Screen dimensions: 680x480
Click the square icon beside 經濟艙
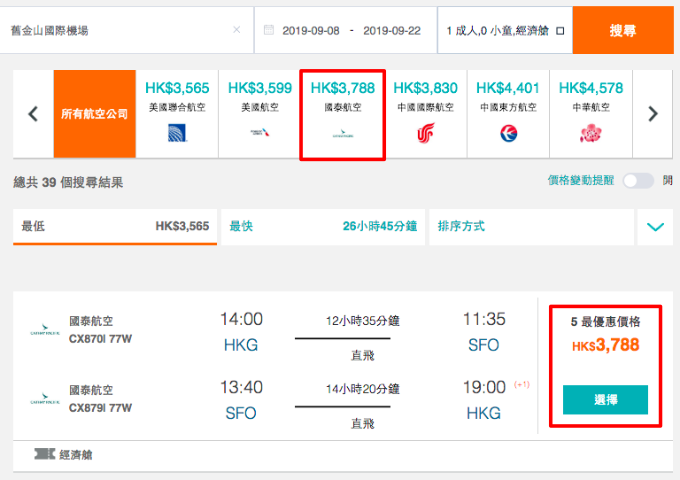560,31
